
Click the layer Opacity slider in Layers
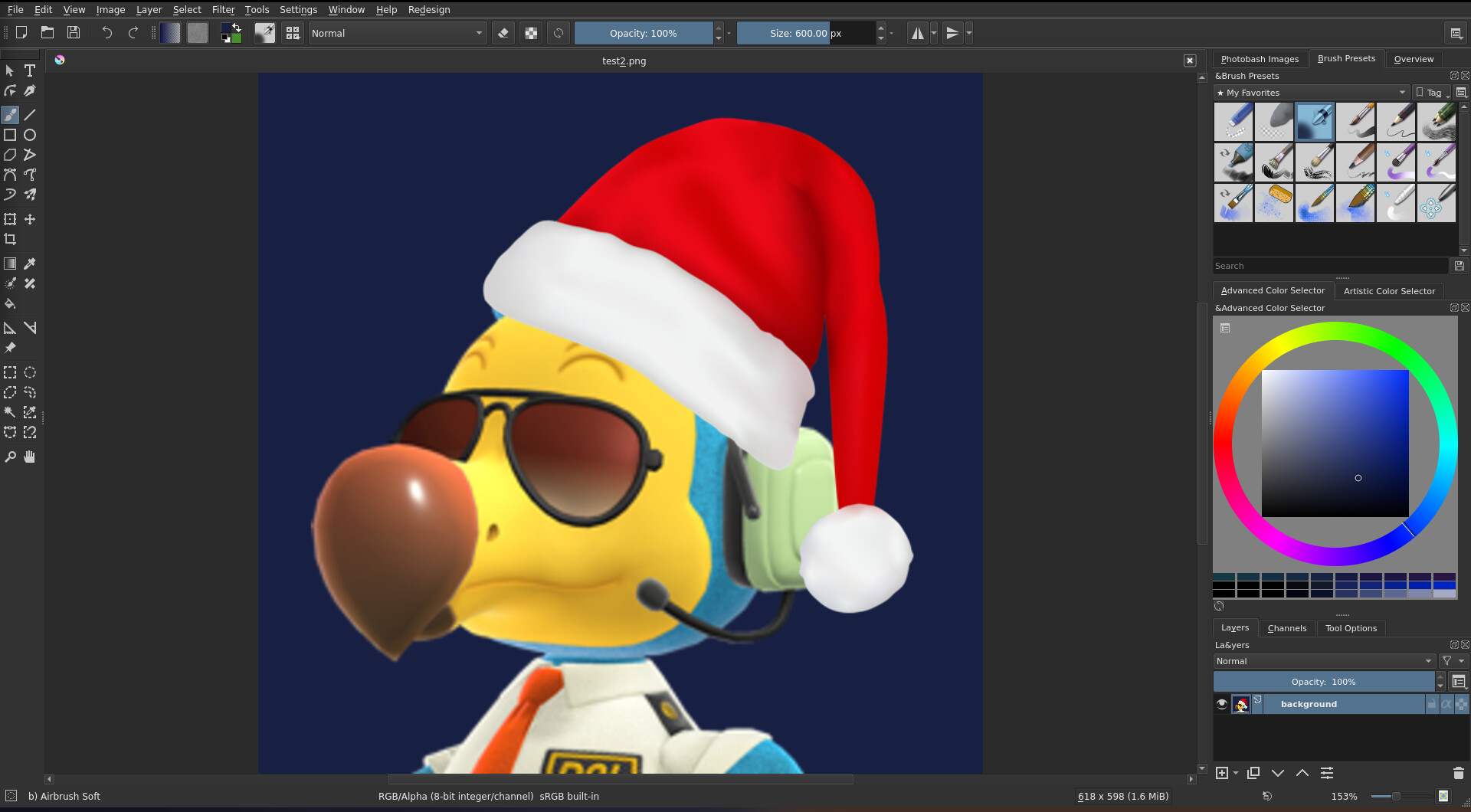click(x=1323, y=682)
